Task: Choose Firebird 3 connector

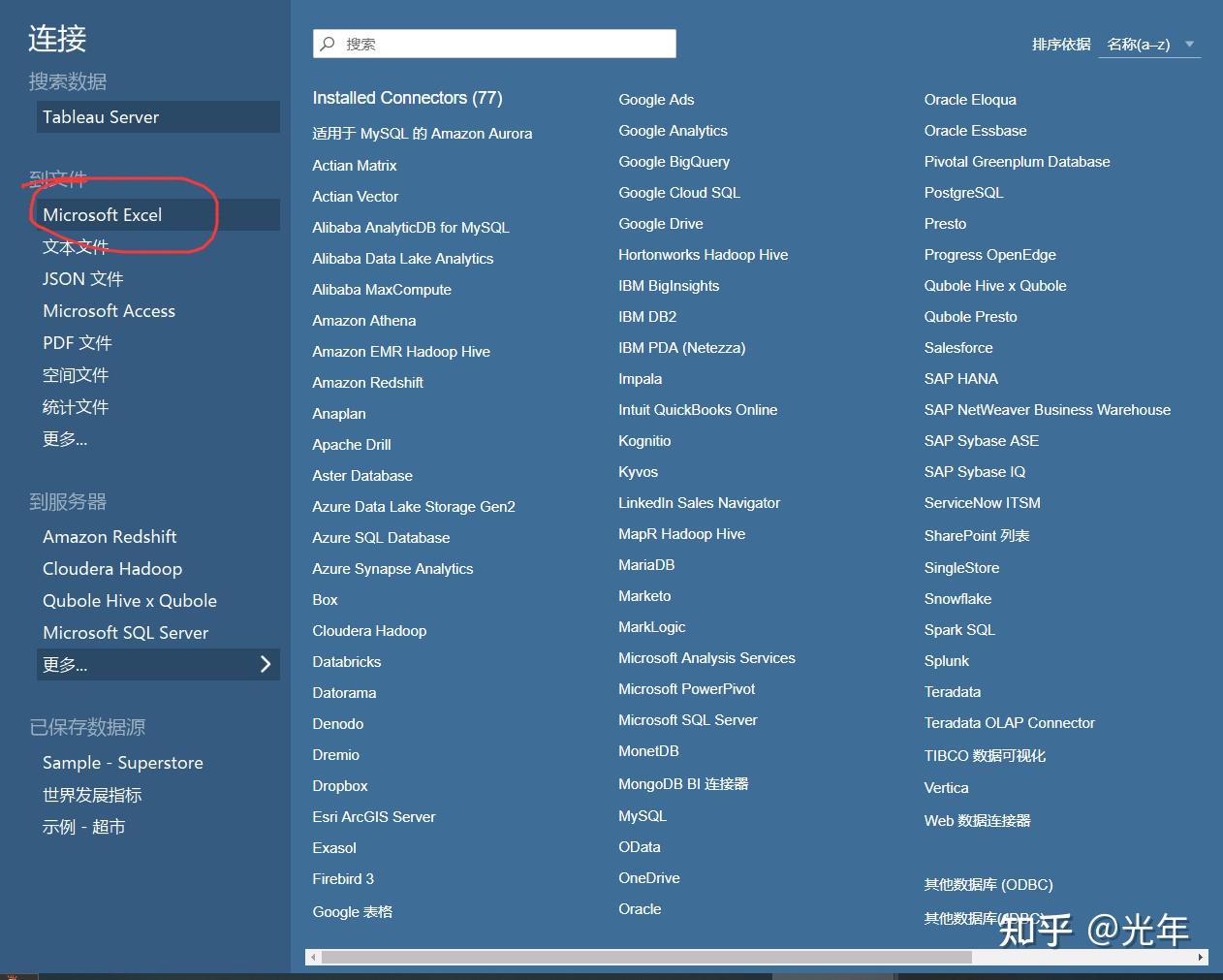Action: 343,879
